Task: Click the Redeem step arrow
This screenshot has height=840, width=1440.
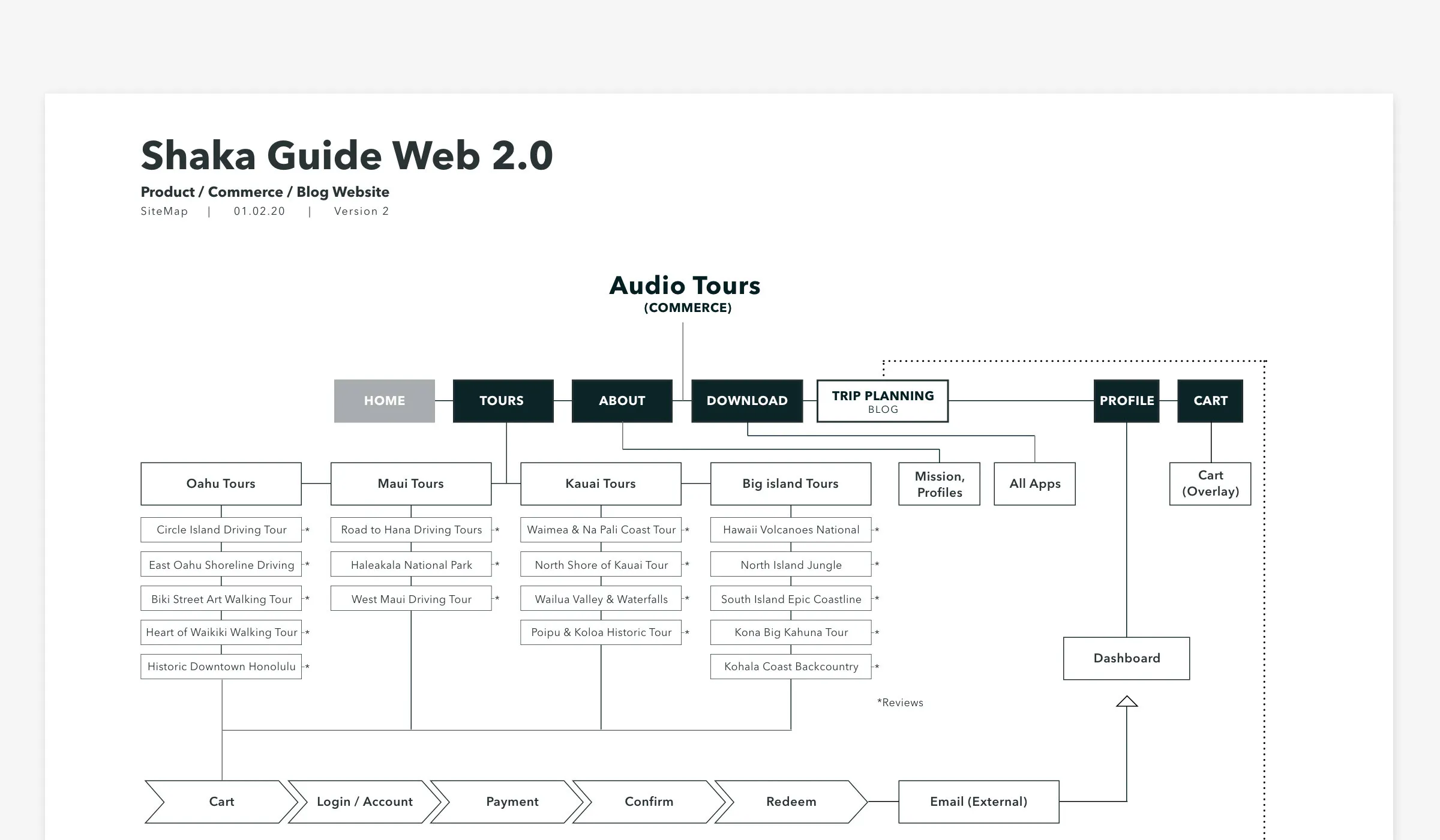Action: tap(791, 802)
